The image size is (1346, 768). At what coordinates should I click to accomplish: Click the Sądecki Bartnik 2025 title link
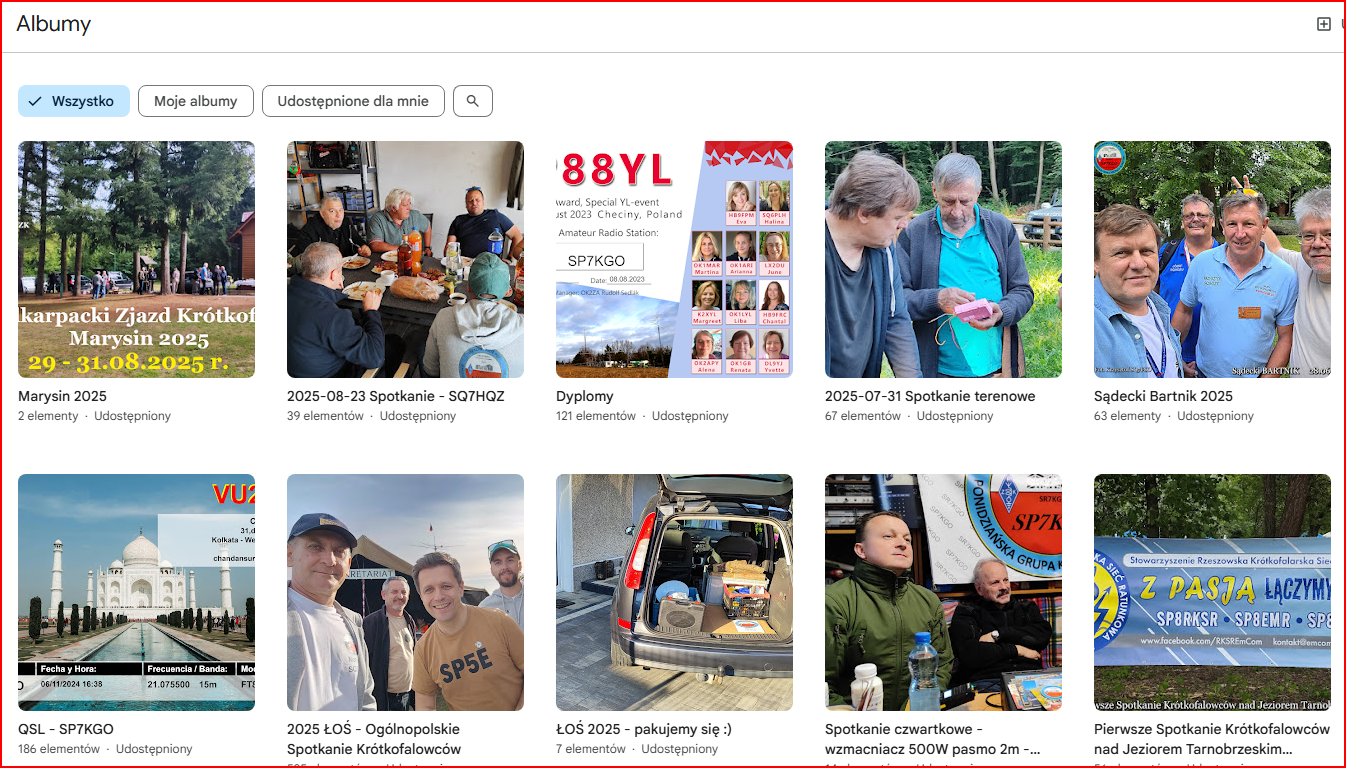tap(1163, 396)
